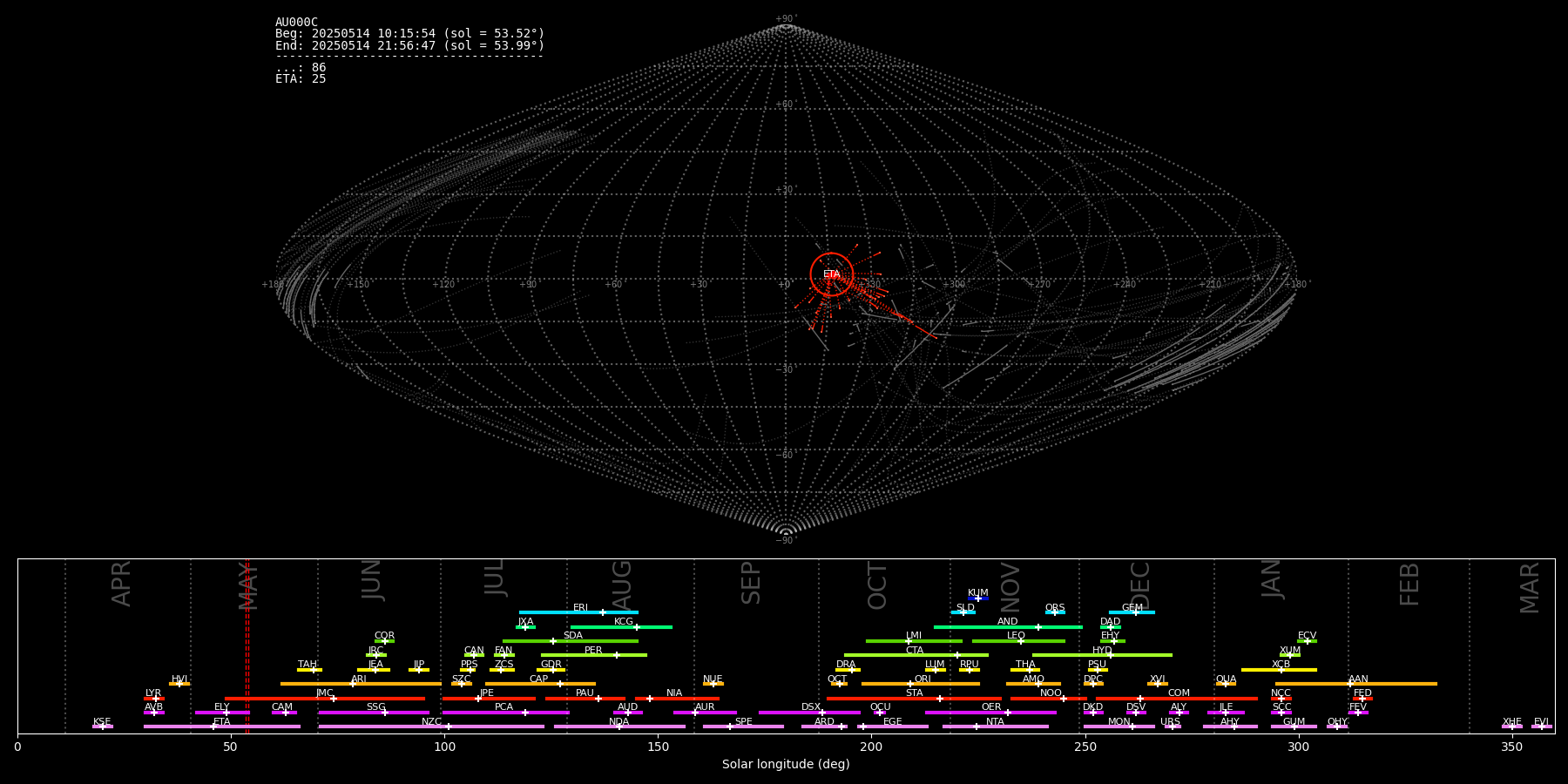Click the green SDA shower activity bar
This screenshot has height=784, width=1568.
tap(571, 641)
